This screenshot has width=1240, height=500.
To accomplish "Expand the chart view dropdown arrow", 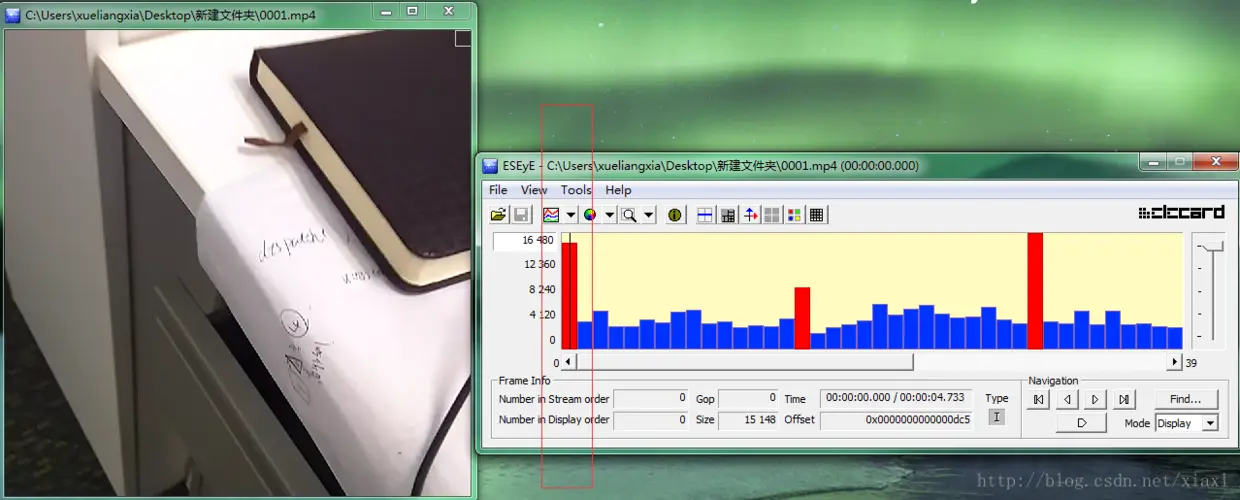I will (x=571, y=215).
